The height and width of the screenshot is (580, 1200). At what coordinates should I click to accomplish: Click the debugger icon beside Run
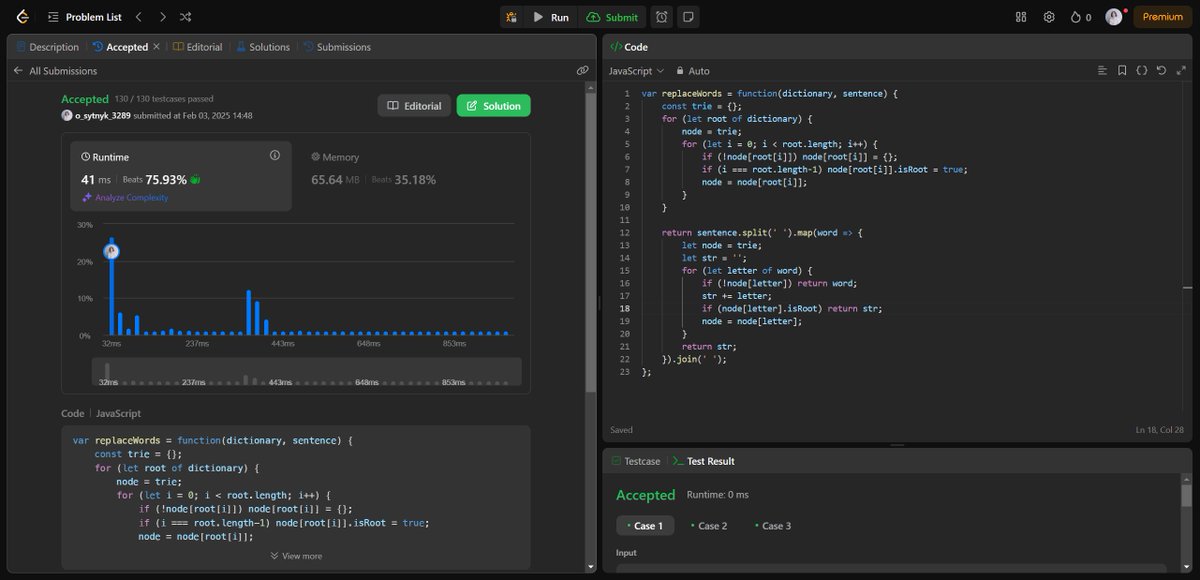click(x=512, y=17)
